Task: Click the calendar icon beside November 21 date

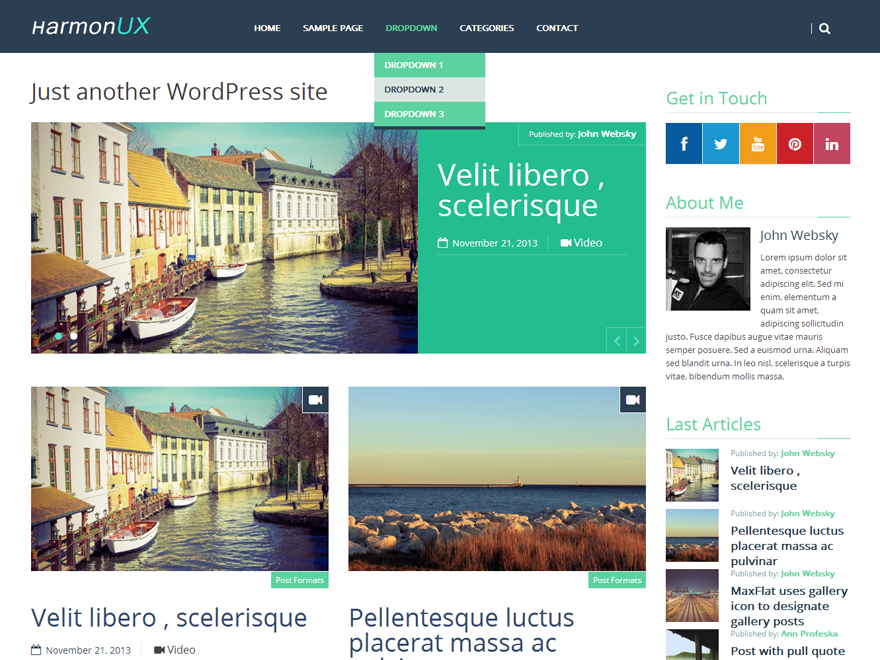Action: [x=441, y=242]
